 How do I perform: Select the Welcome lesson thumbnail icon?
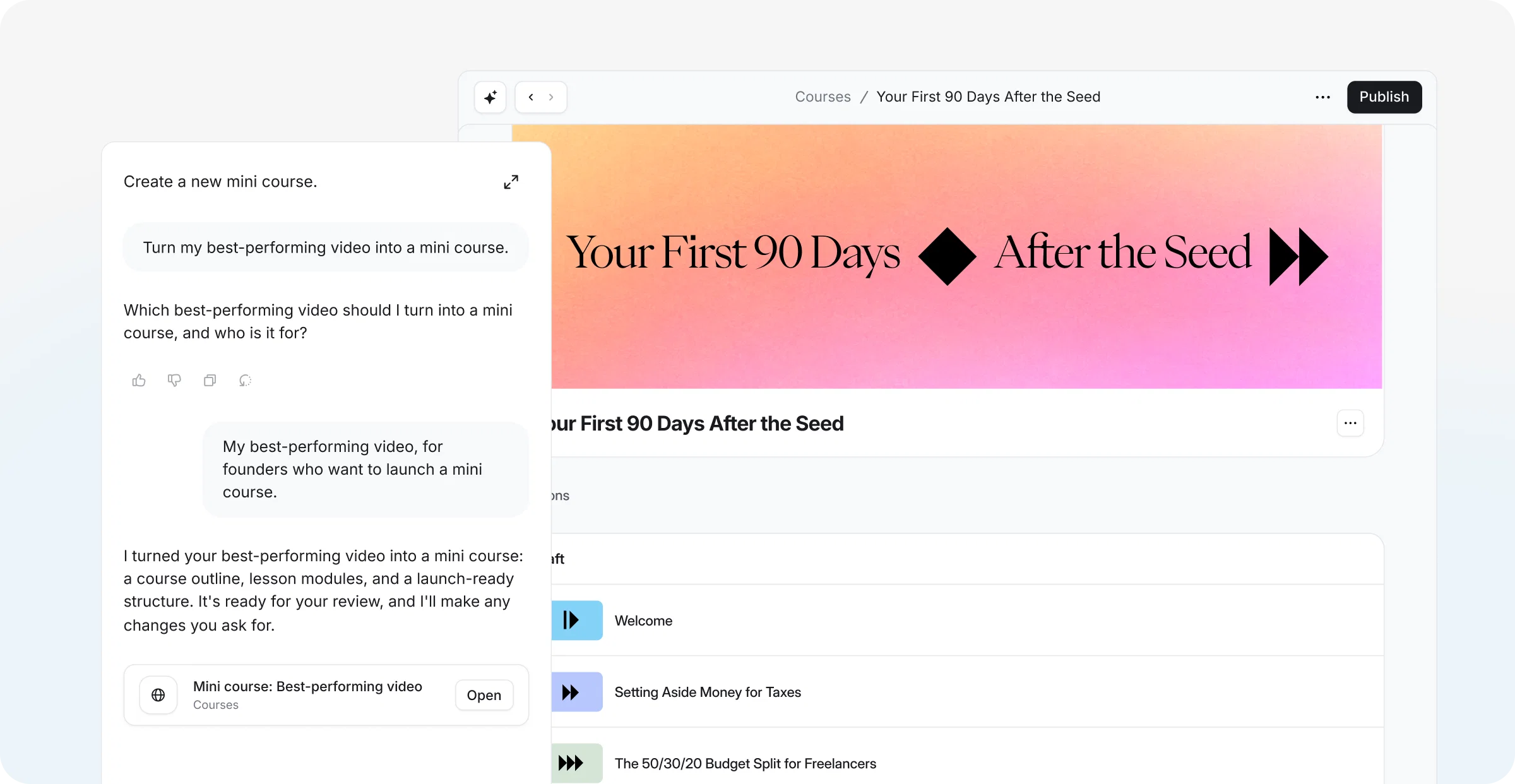pos(576,621)
